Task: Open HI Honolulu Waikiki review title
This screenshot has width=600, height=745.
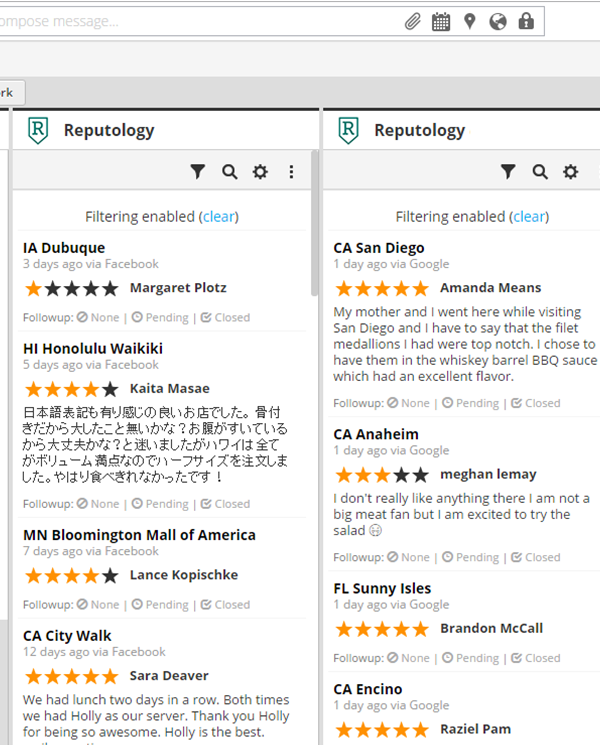Action: (93, 348)
